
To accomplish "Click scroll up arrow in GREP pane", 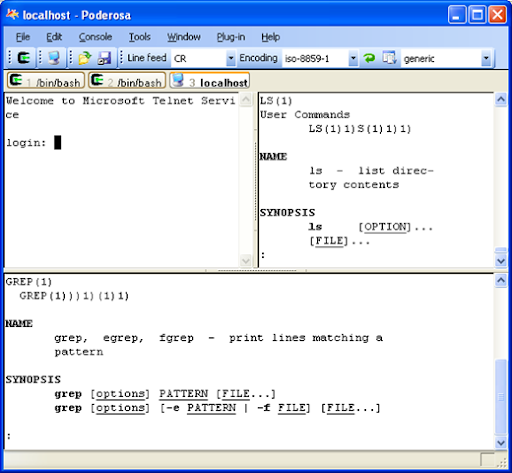I will (501, 280).
